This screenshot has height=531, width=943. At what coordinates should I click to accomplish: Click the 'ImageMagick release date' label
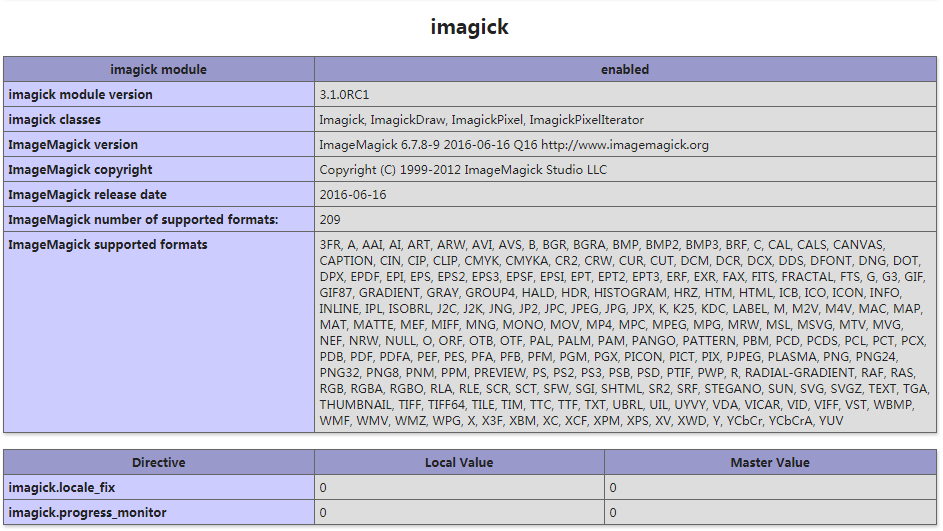tap(88, 195)
